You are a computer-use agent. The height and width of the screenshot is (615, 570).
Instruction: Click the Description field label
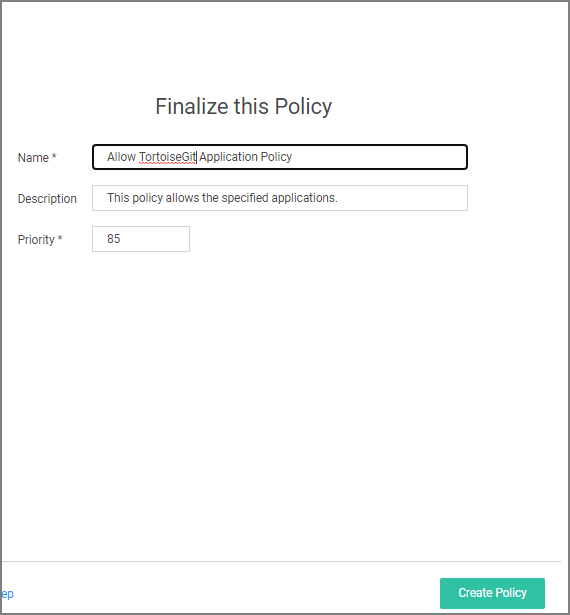coord(47,198)
